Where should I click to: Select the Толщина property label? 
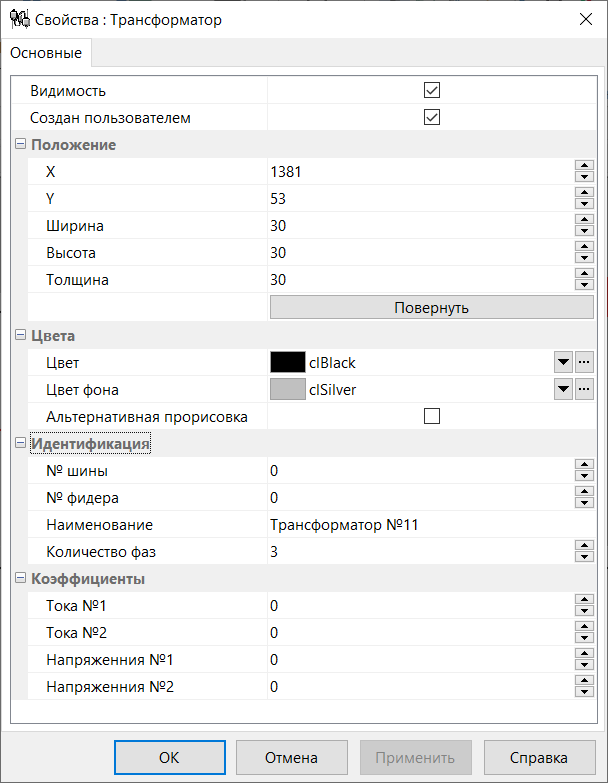77,280
